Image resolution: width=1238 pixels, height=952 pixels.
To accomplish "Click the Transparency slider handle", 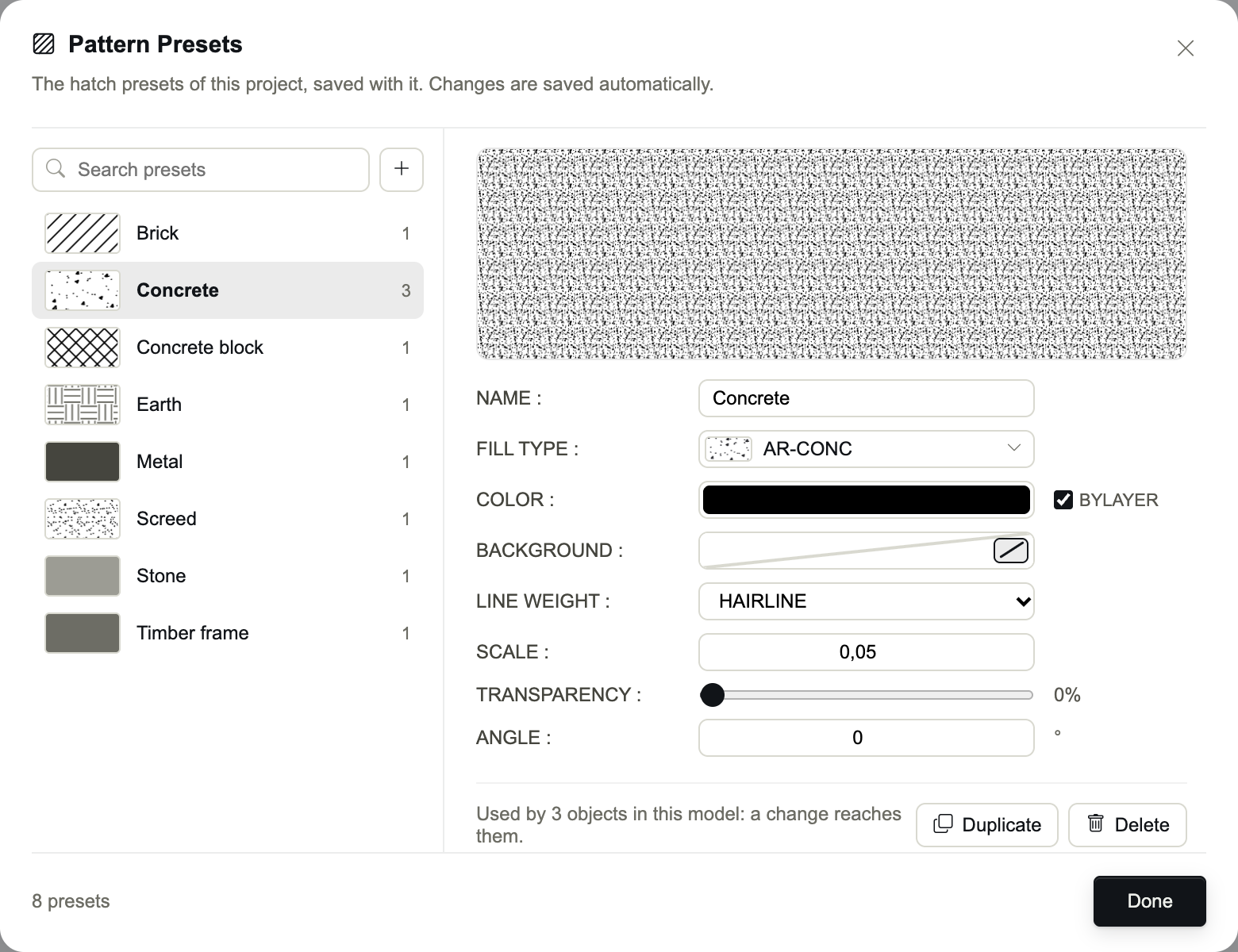I will point(713,695).
